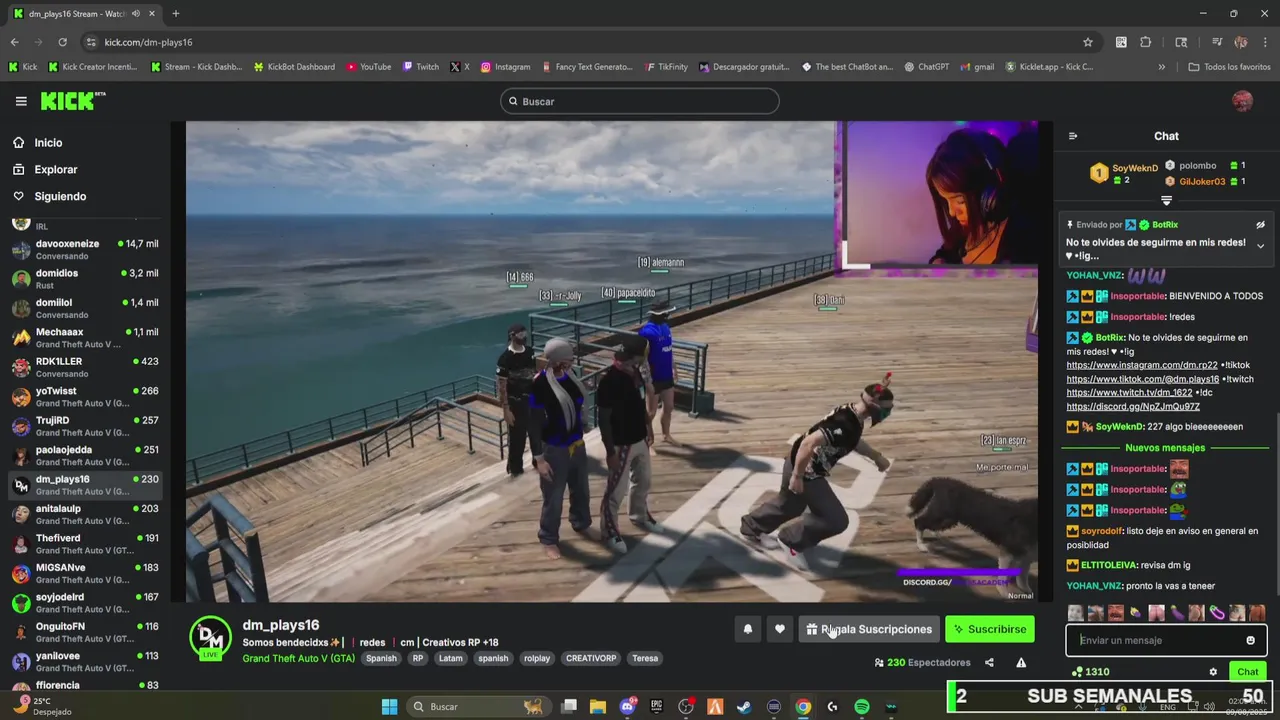This screenshot has width=1280, height=720.
Task: Open Instagram bookmark
Action: tap(505, 67)
